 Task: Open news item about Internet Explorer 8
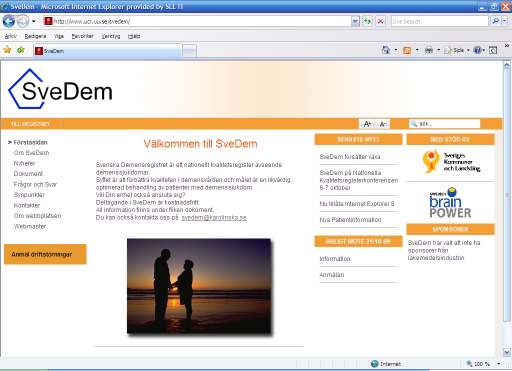[x=357, y=204]
